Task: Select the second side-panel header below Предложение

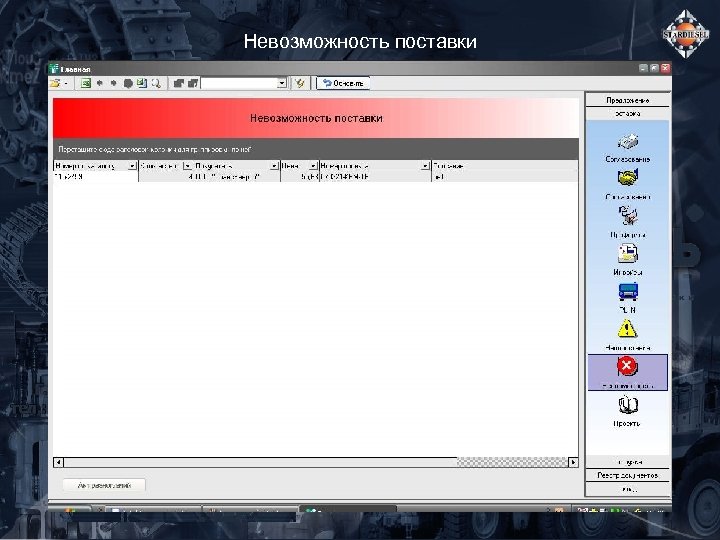Action: [x=628, y=113]
